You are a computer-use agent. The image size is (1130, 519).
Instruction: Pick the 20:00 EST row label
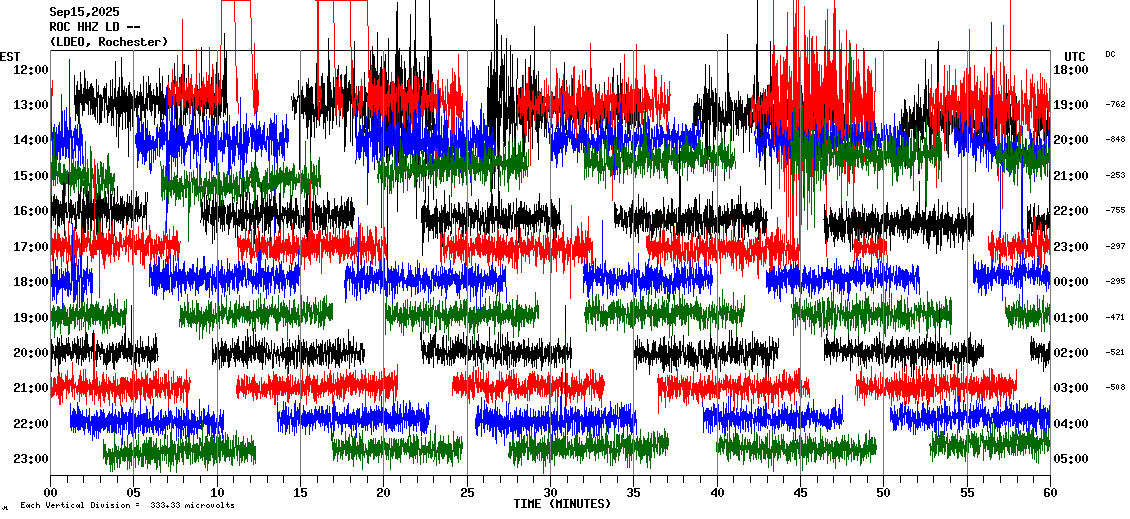(x=31, y=353)
